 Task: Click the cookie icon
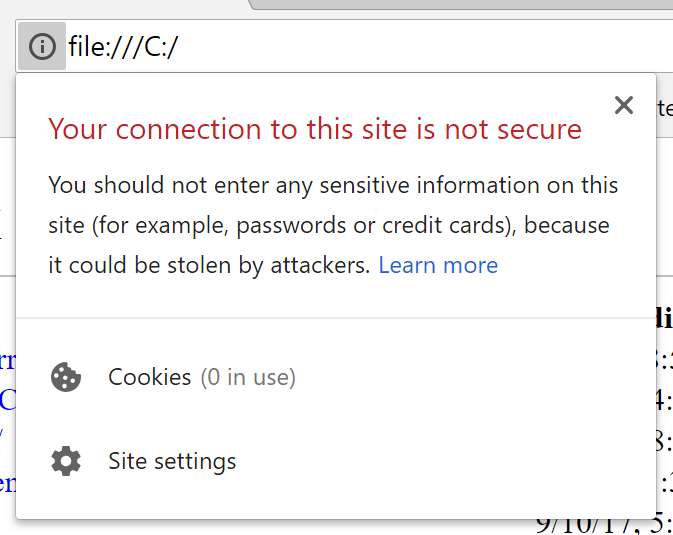pyautogui.click(x=66, y=377)
